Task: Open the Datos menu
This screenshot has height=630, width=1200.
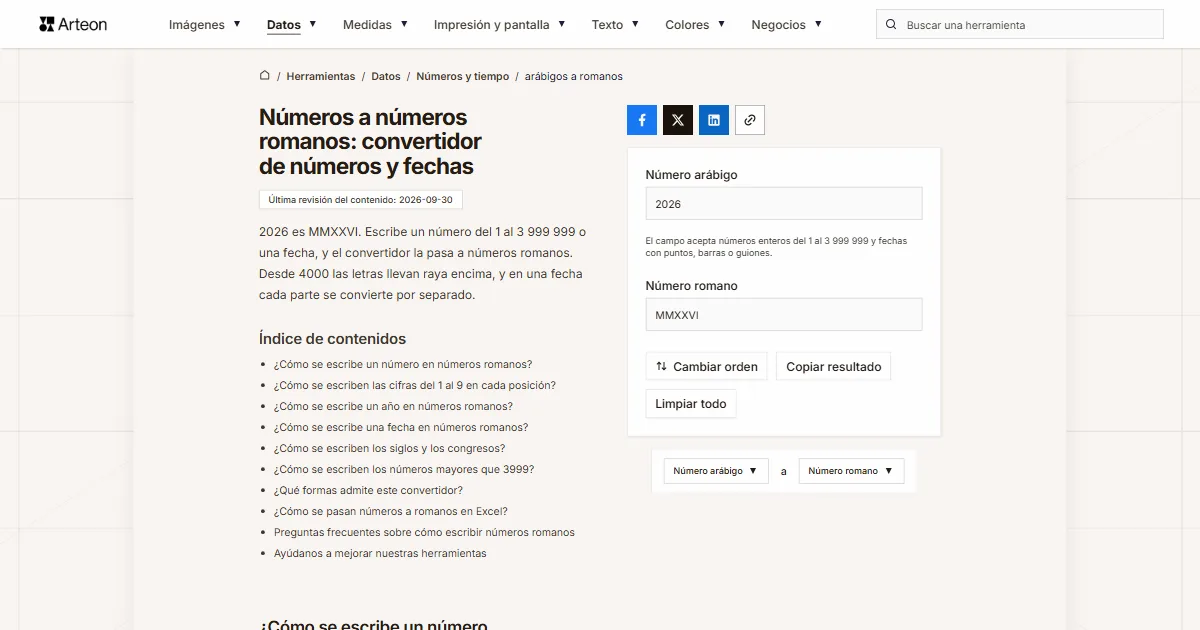Action: coord(292,25)
